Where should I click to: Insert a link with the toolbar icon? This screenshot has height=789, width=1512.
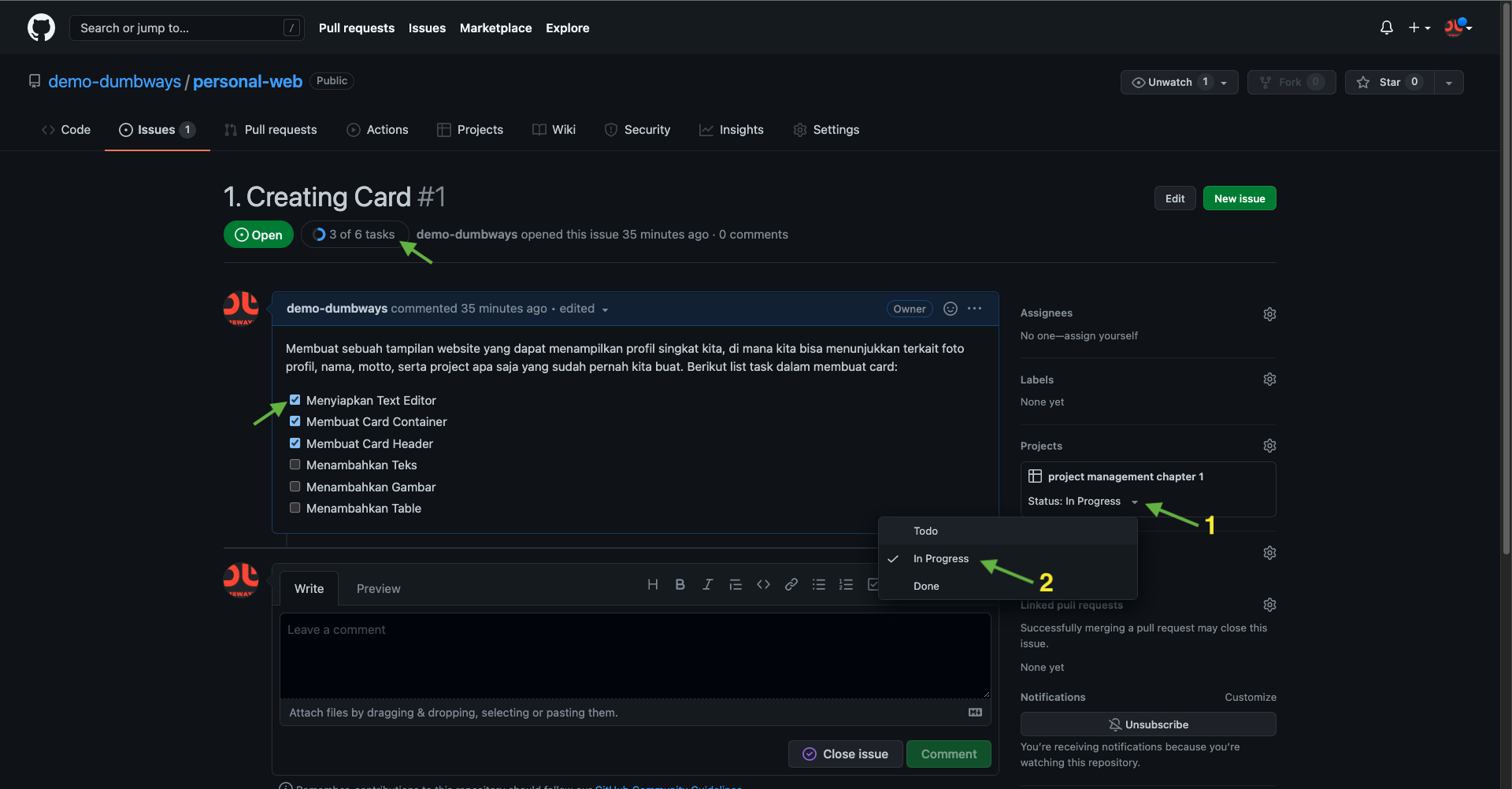coord(791,584)
